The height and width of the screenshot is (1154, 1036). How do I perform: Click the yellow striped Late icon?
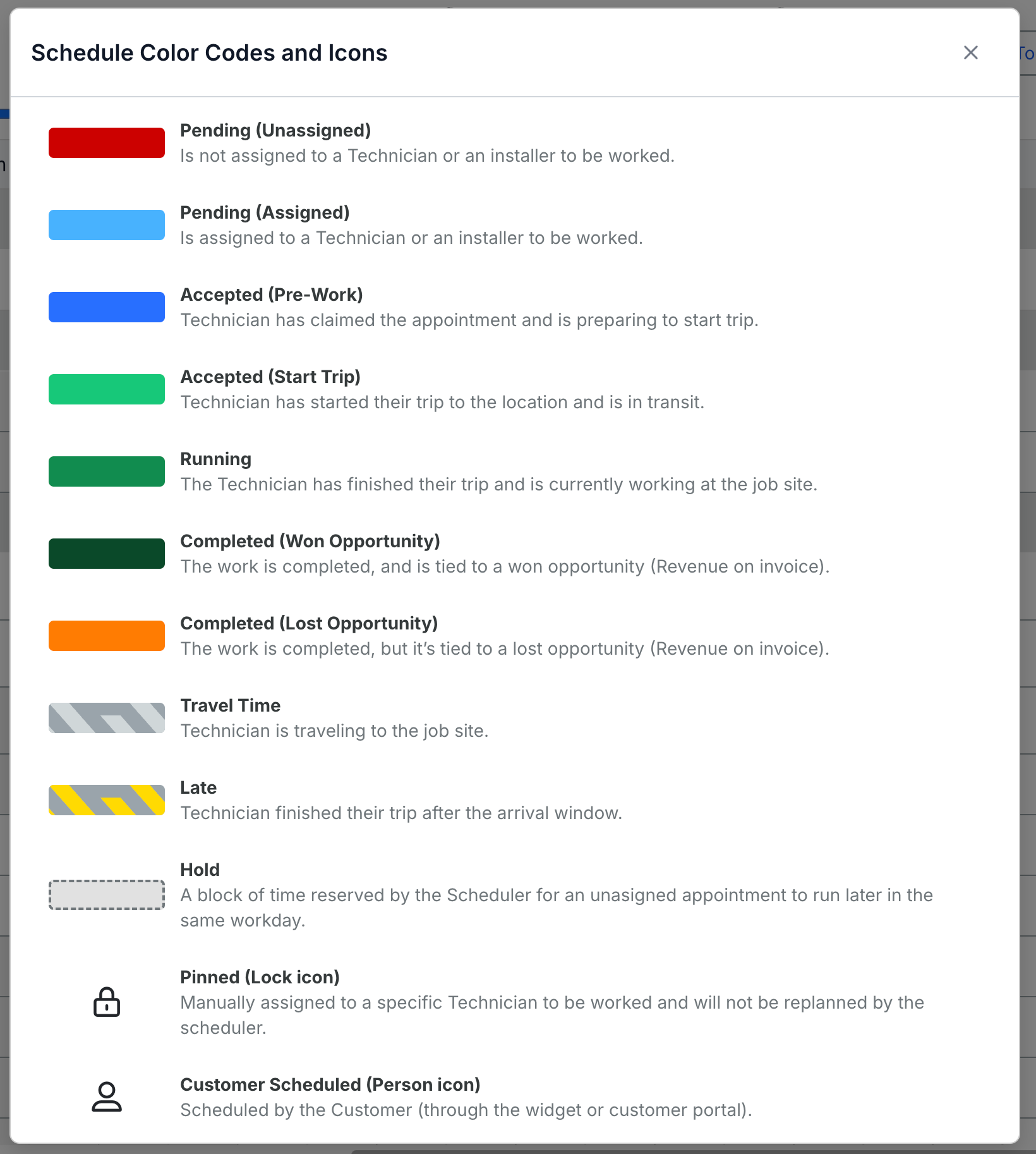click(107, 800)
